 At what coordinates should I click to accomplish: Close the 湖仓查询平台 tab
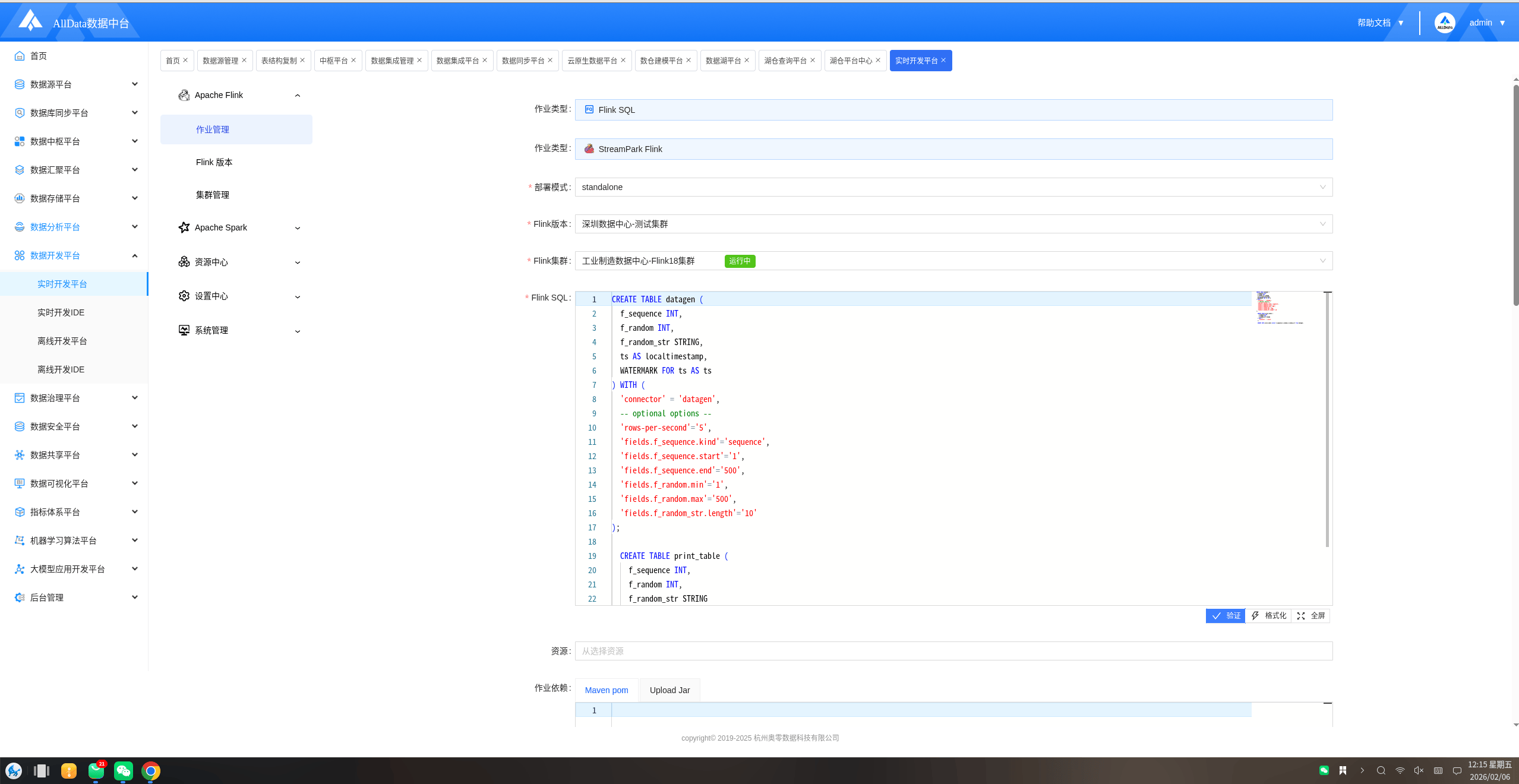(x=813, y=60)
